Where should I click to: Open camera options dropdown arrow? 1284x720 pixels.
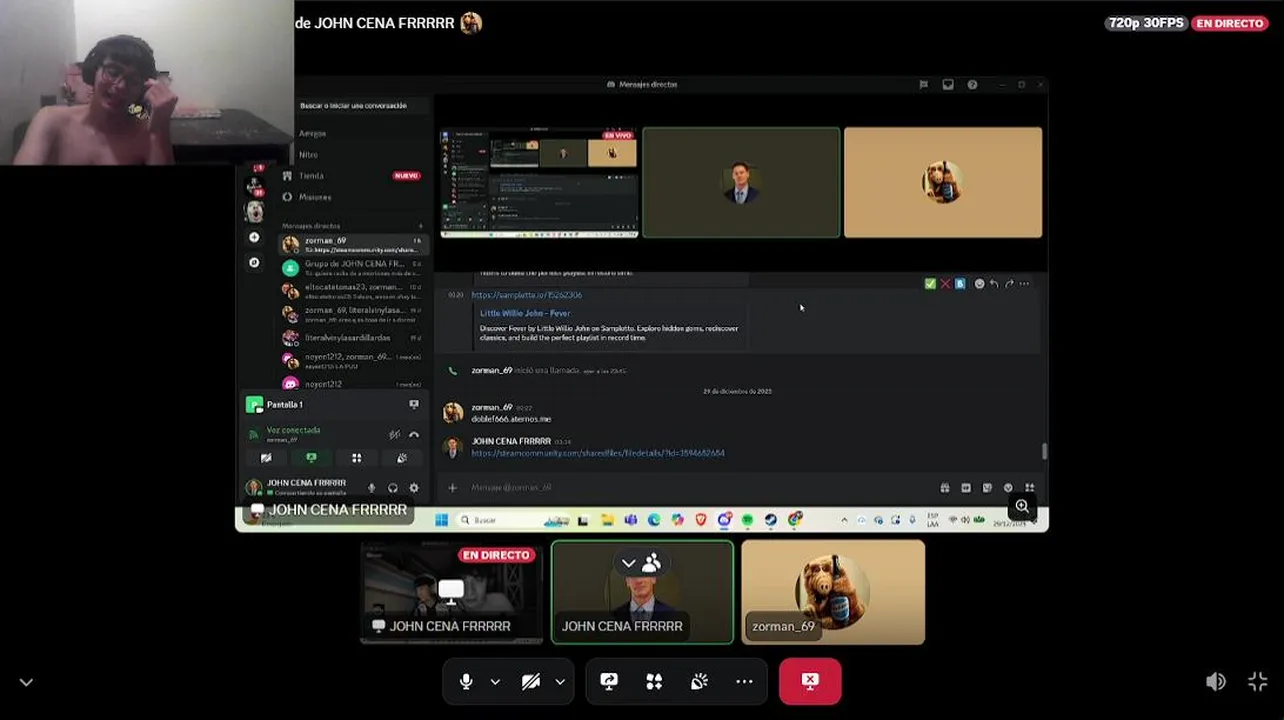560,682
